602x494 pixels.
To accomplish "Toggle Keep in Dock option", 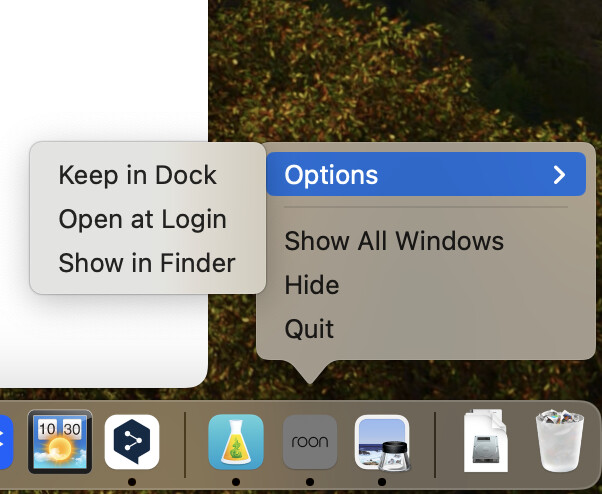I will [x=137, y=175].
